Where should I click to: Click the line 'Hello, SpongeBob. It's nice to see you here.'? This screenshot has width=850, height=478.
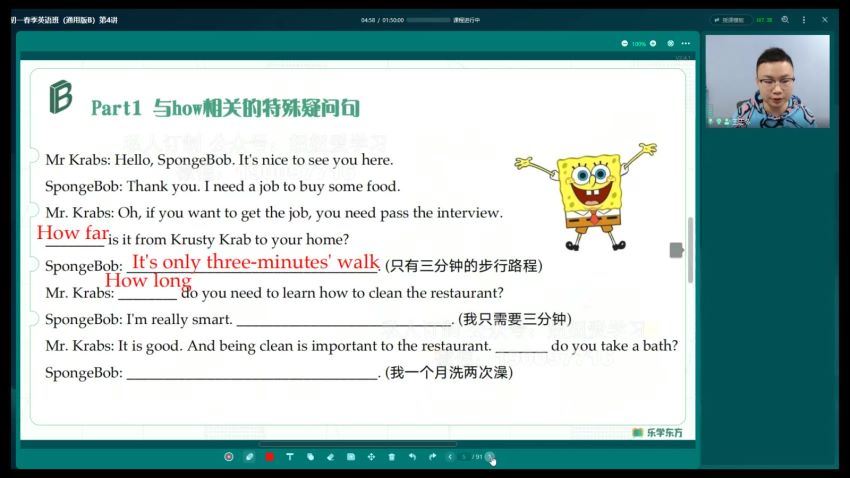(254, 160)
